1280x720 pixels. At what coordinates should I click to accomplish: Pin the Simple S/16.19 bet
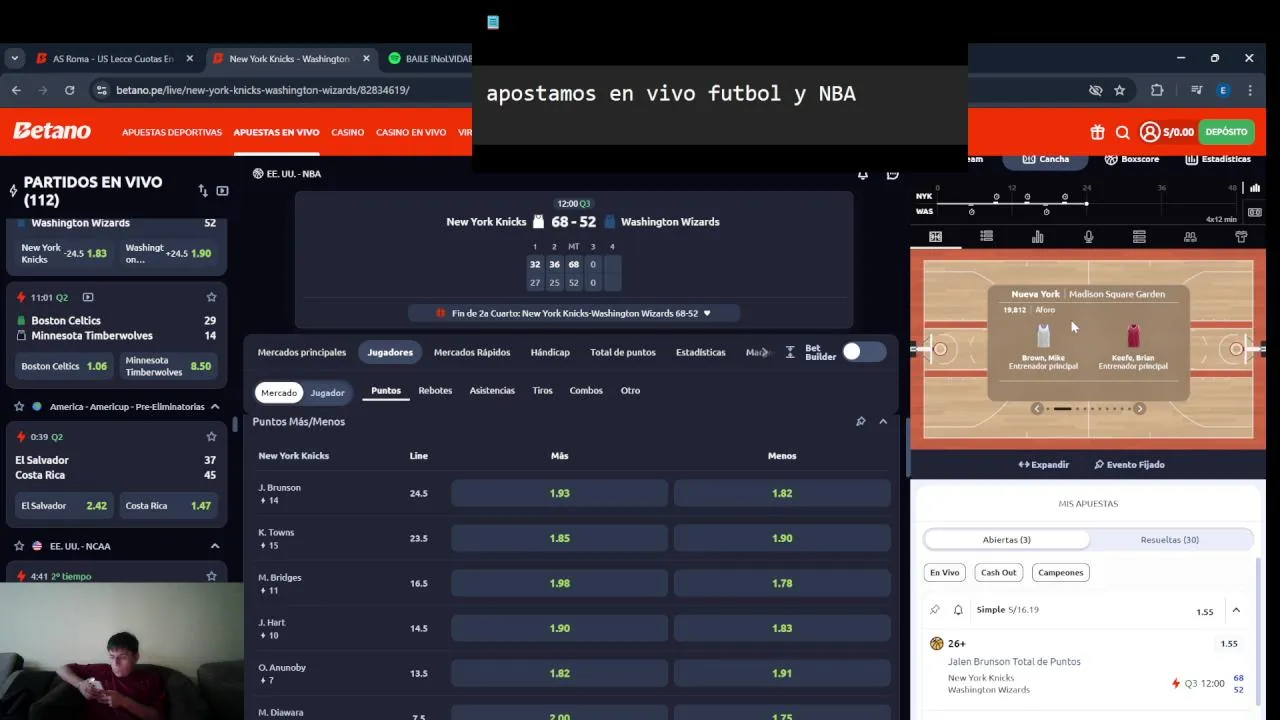[x=935, y=610]
